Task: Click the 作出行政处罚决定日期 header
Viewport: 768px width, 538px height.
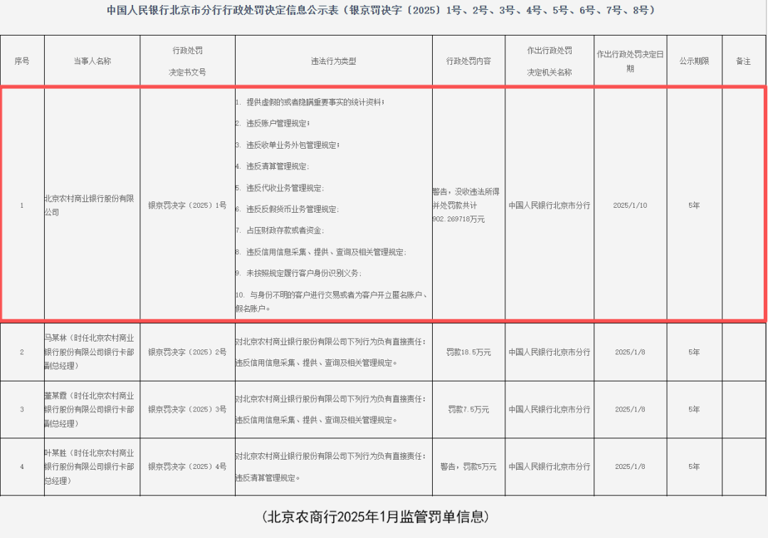Action: (630, 61)
